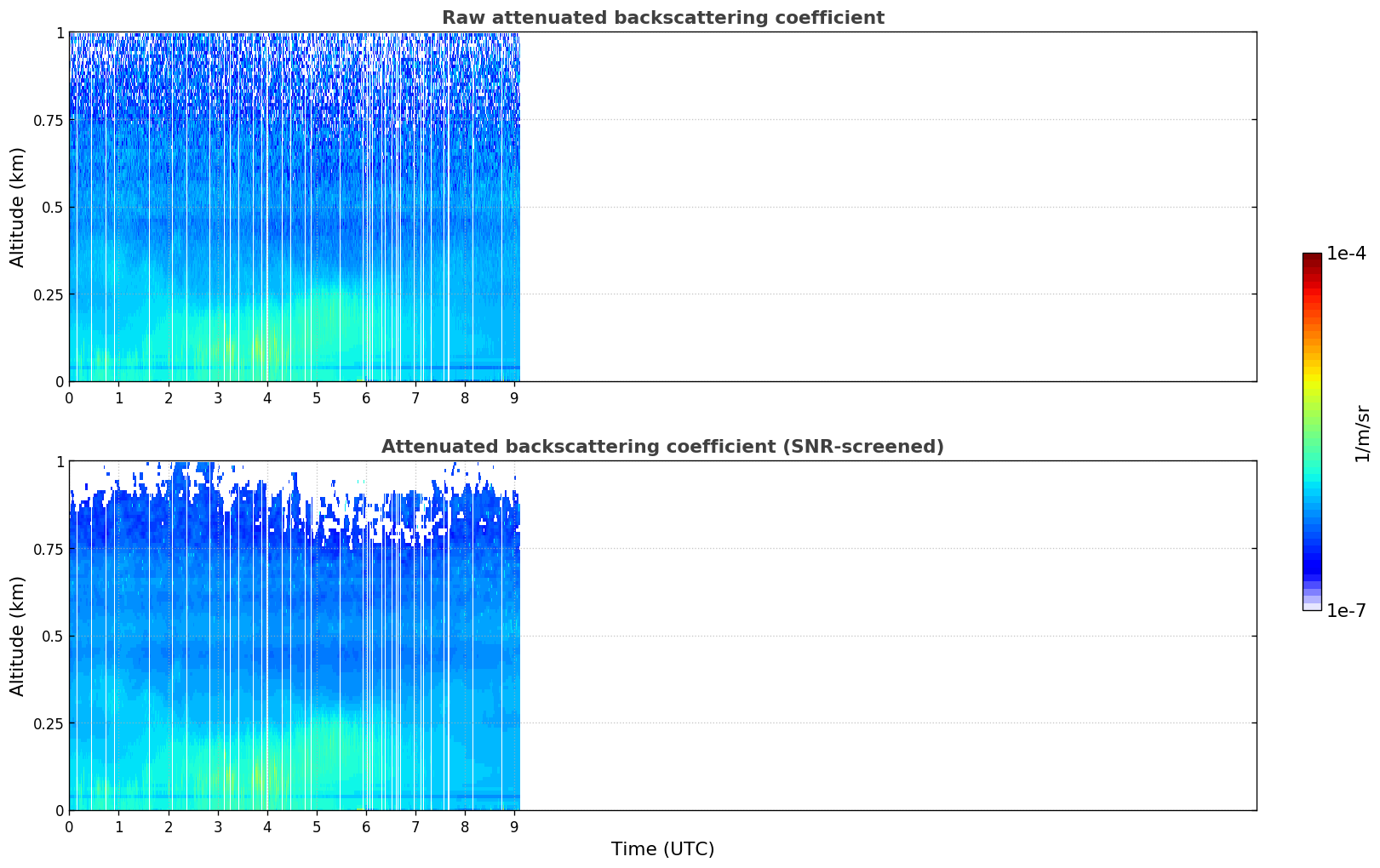Click the upper plot's 'Altitude (km)' label
Screen dimensions: 1380x868
18,207
